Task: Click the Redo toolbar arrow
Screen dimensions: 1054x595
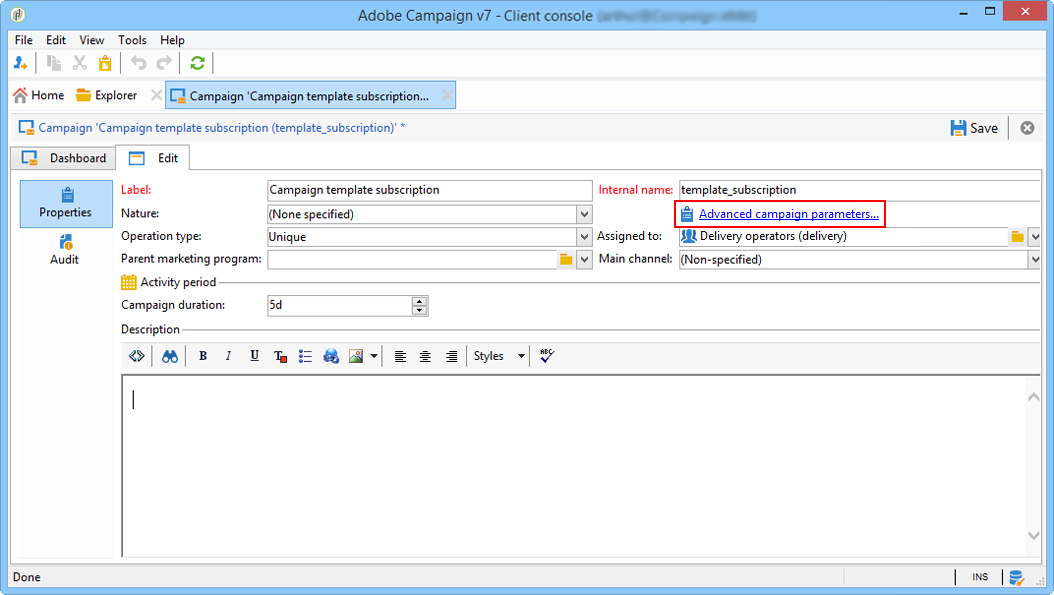Action: coord(164,63)
